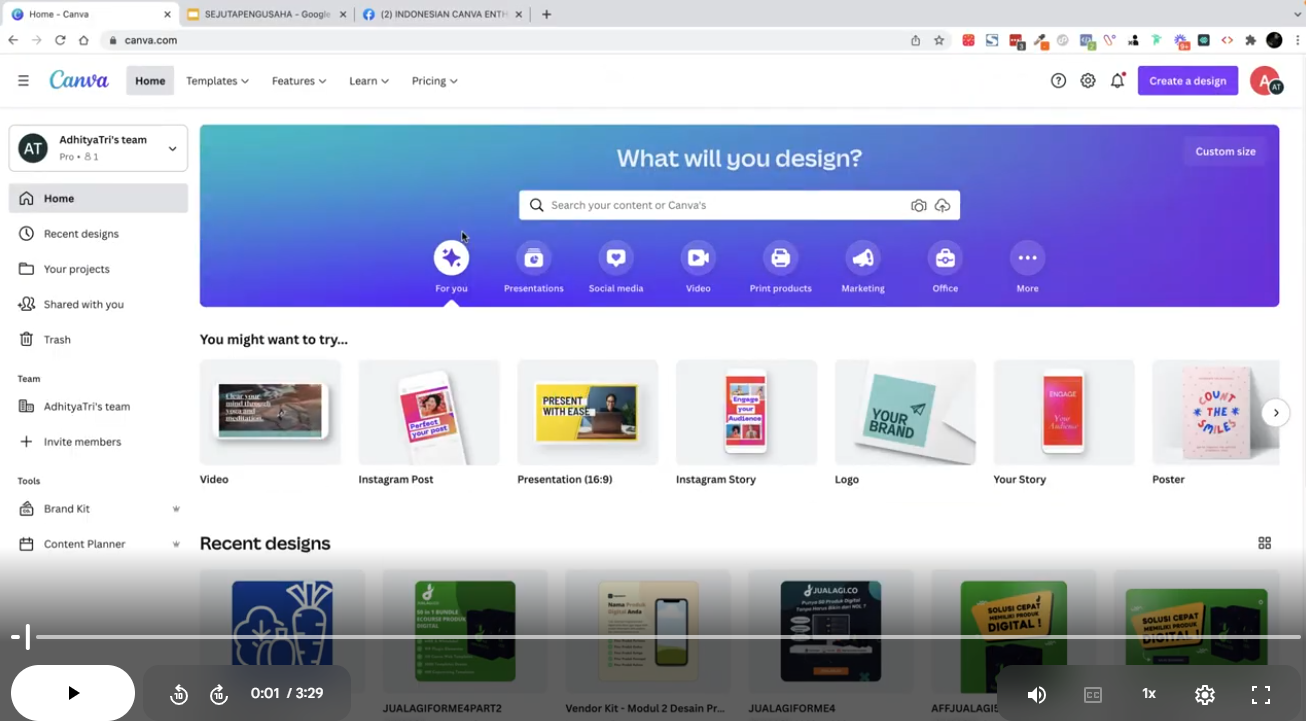The image size is (1306, 721).
Task: Open the Canva hamburger menu
Action: 23,81
